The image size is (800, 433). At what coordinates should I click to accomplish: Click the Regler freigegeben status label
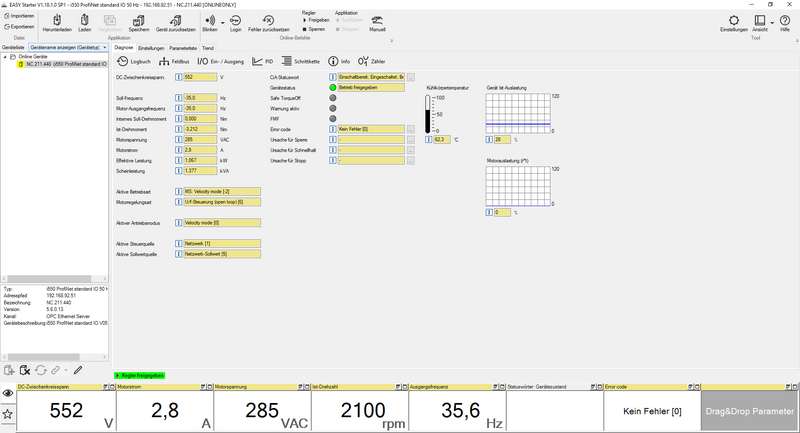[x=139, y=375]
